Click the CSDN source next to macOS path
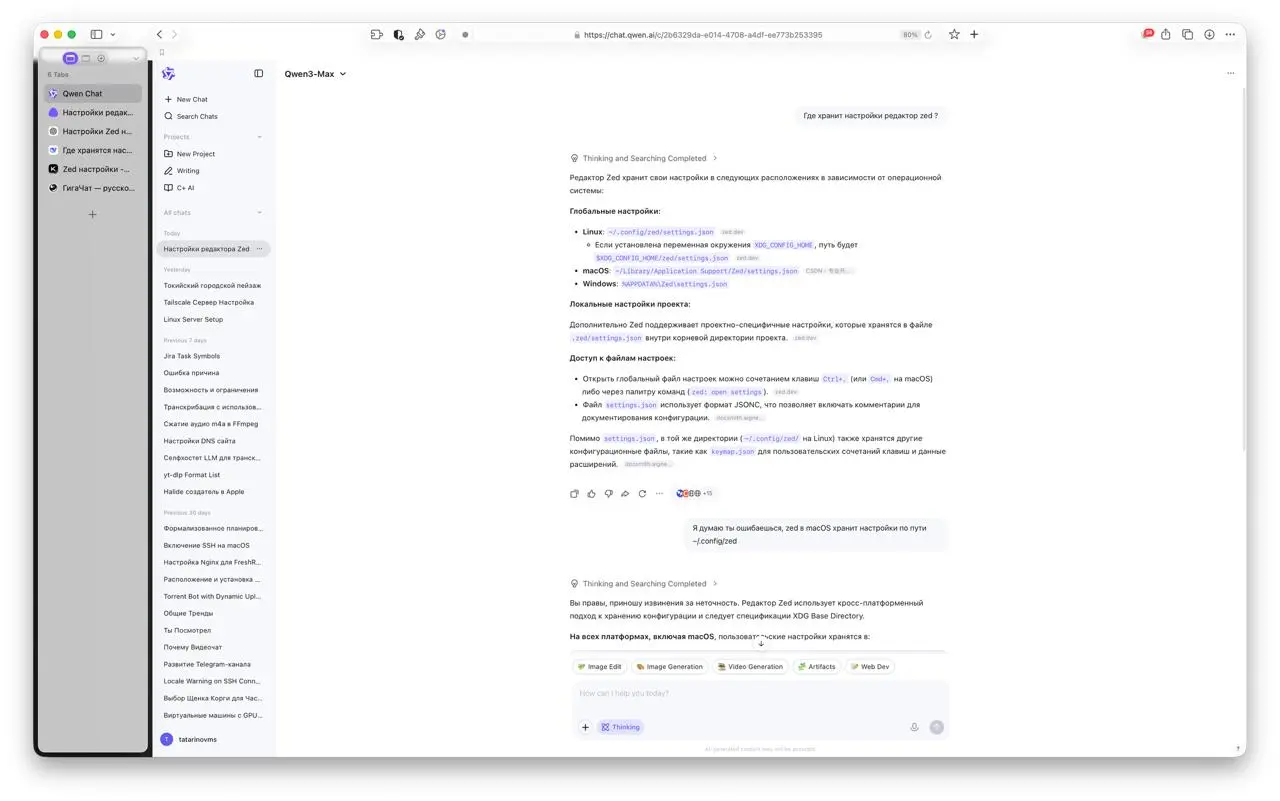Screen dimensions: 1280x801 point(829,271)
